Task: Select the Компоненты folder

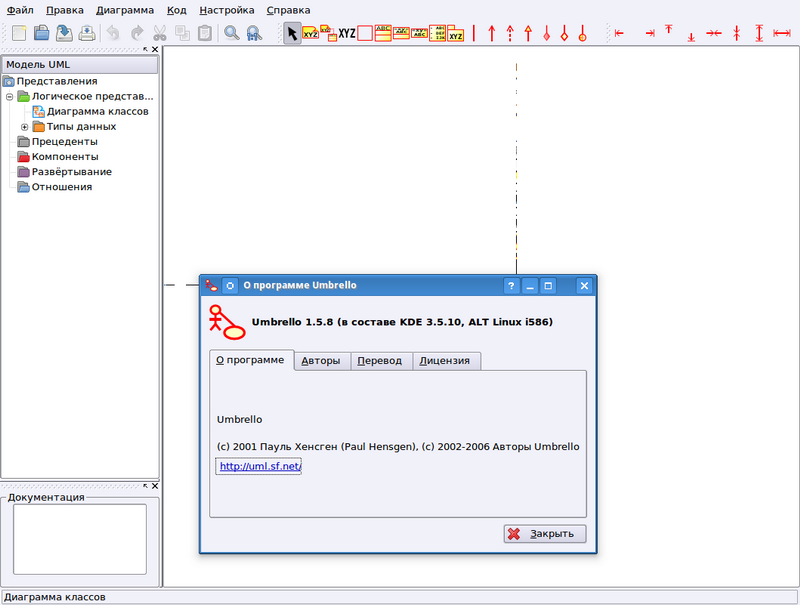Action: coord(58,157)
